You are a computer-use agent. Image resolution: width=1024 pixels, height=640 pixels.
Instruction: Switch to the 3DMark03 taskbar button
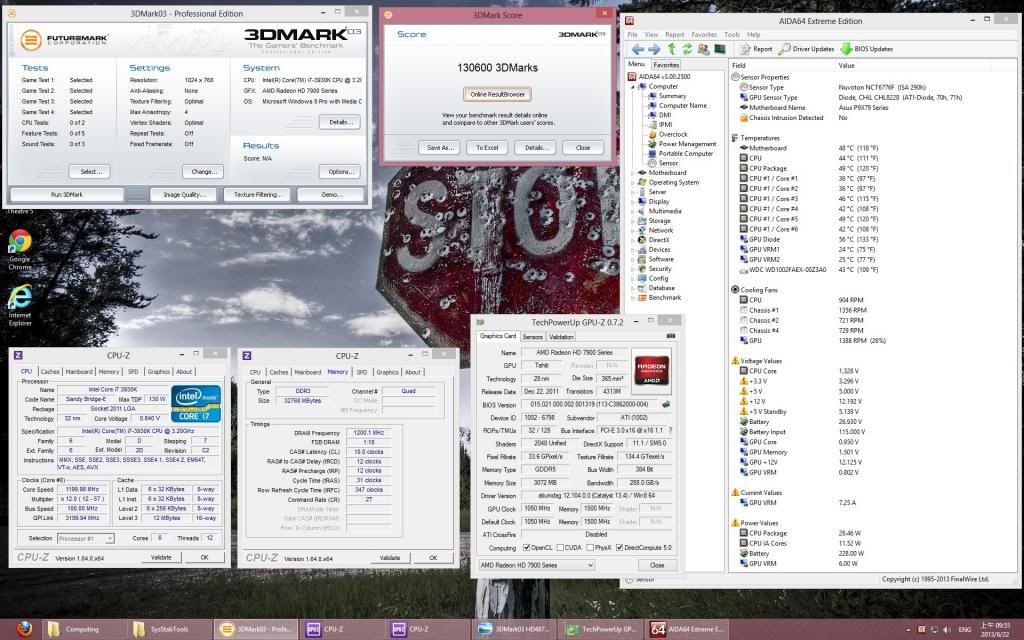point(256,629)
